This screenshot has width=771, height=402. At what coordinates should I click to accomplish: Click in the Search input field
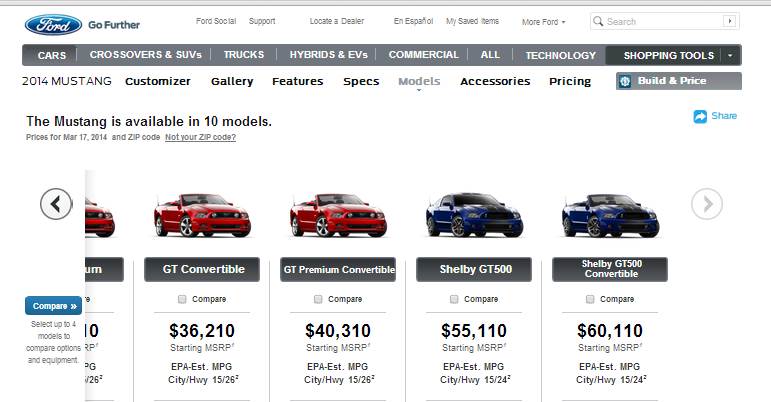coord(664,21)
